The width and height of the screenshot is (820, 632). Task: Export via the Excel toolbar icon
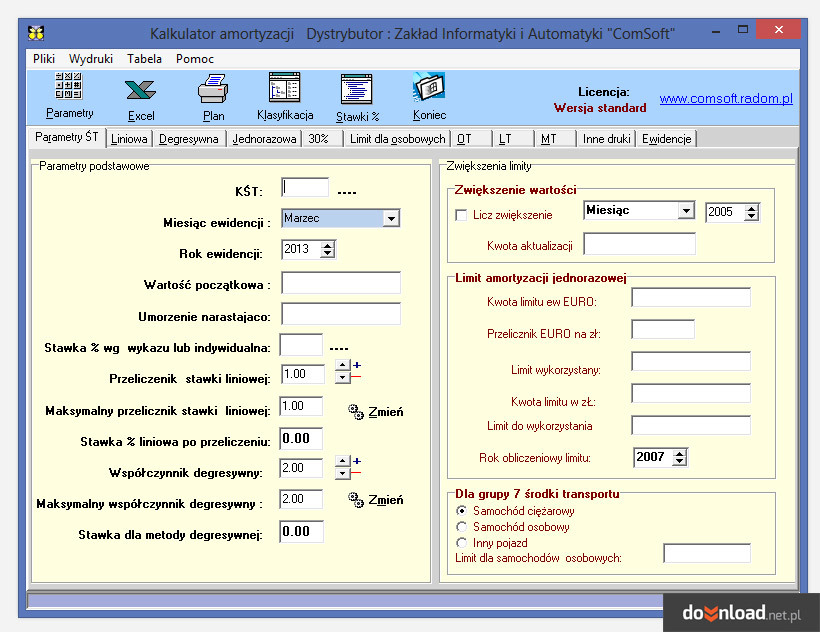point(141,100)
